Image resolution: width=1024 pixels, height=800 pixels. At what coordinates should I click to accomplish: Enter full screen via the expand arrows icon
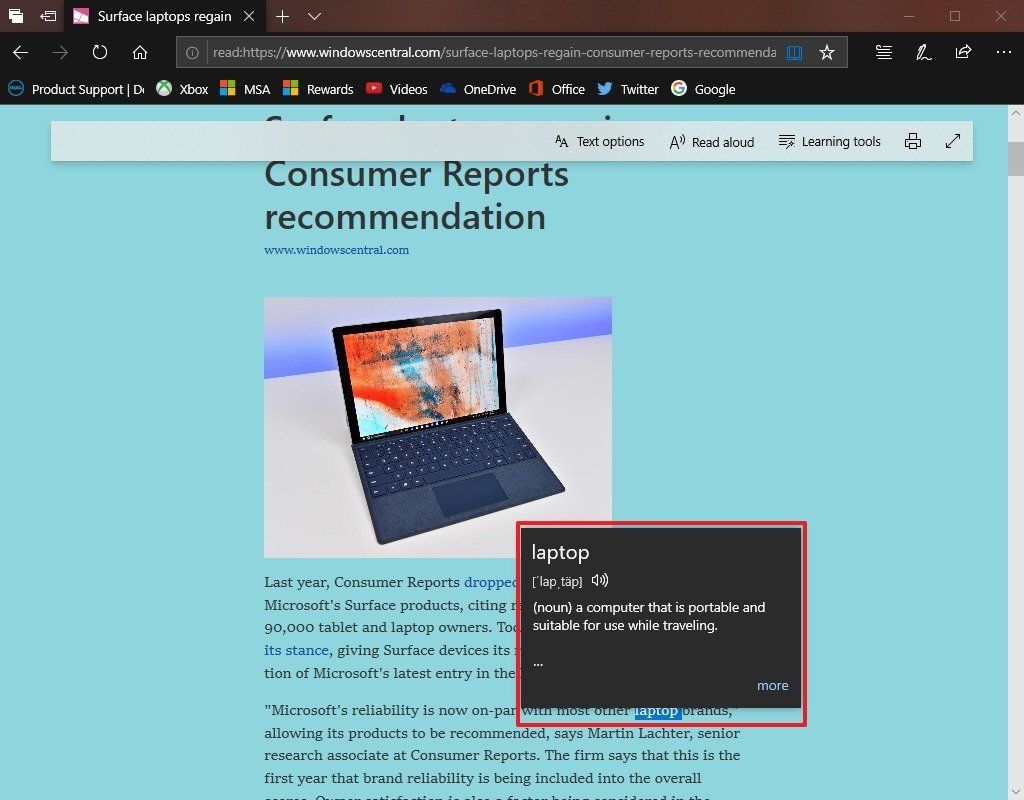952,141
